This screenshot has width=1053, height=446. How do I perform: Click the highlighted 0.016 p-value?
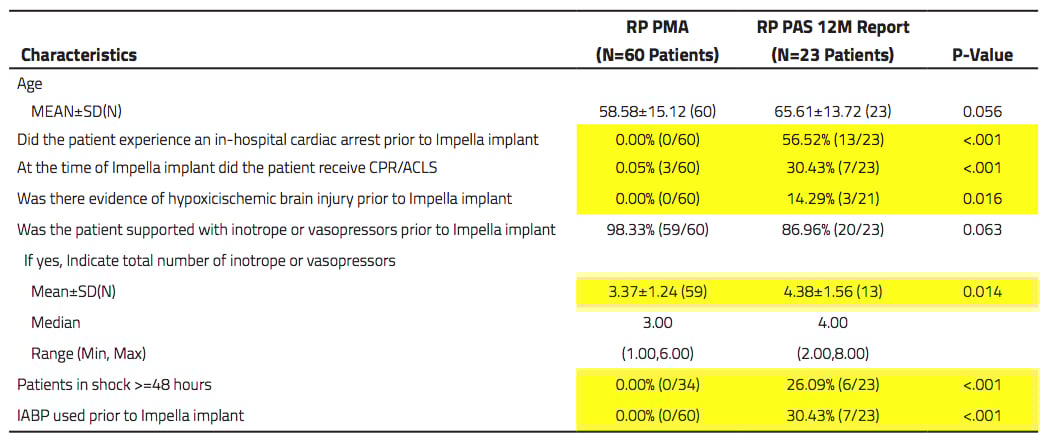click(982, 199)
